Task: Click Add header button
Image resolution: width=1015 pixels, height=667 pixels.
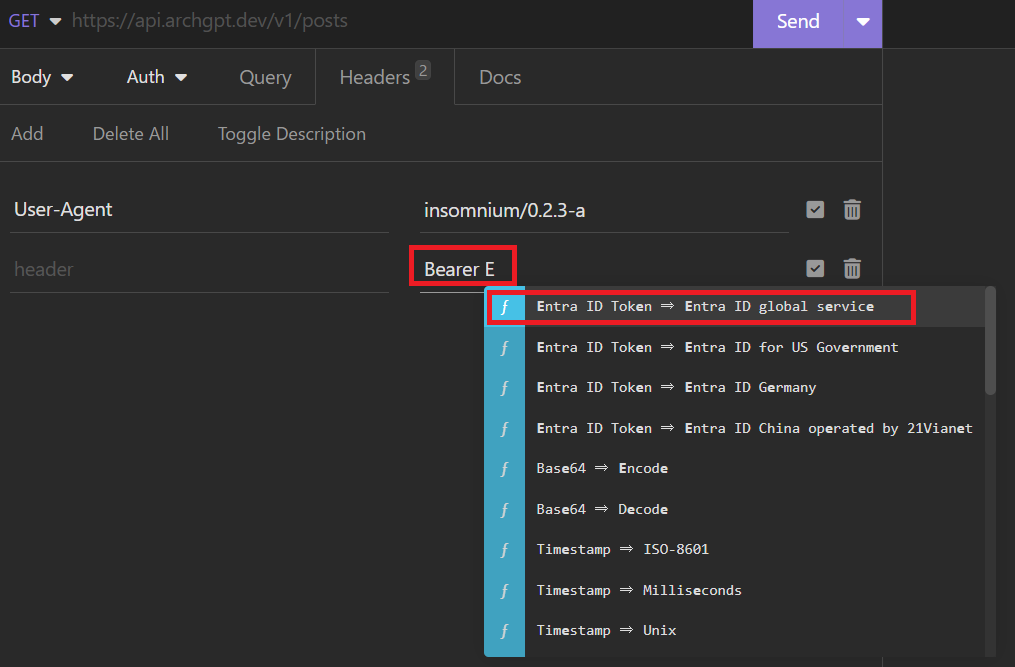Action: 27,134
